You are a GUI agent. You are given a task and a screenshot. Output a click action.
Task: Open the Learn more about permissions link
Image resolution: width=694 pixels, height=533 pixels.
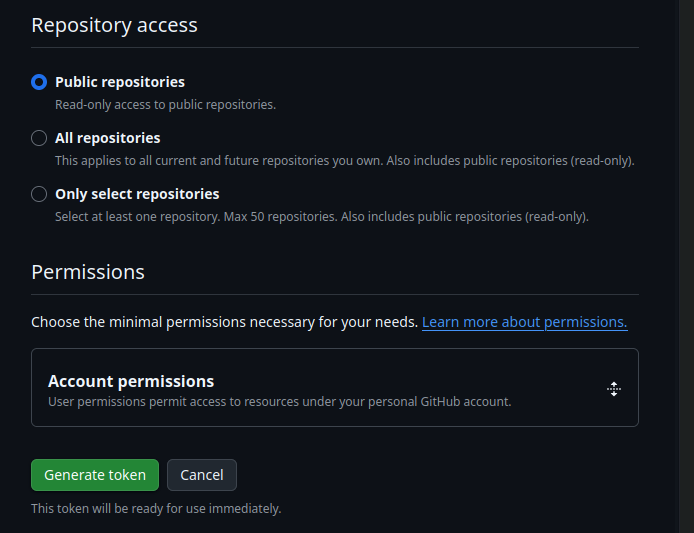pyautogui.click(x=524, y=322)
